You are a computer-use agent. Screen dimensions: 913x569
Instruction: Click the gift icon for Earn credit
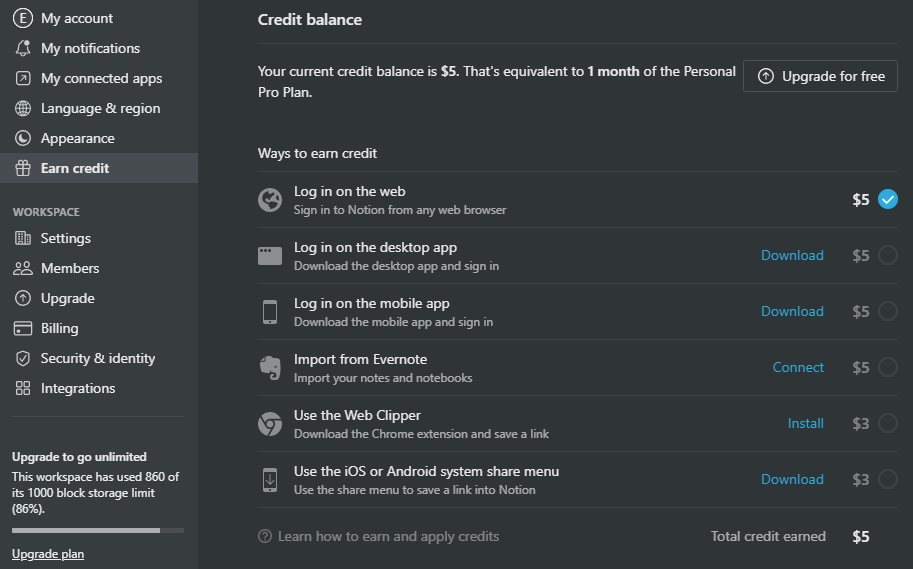point(22,168)
